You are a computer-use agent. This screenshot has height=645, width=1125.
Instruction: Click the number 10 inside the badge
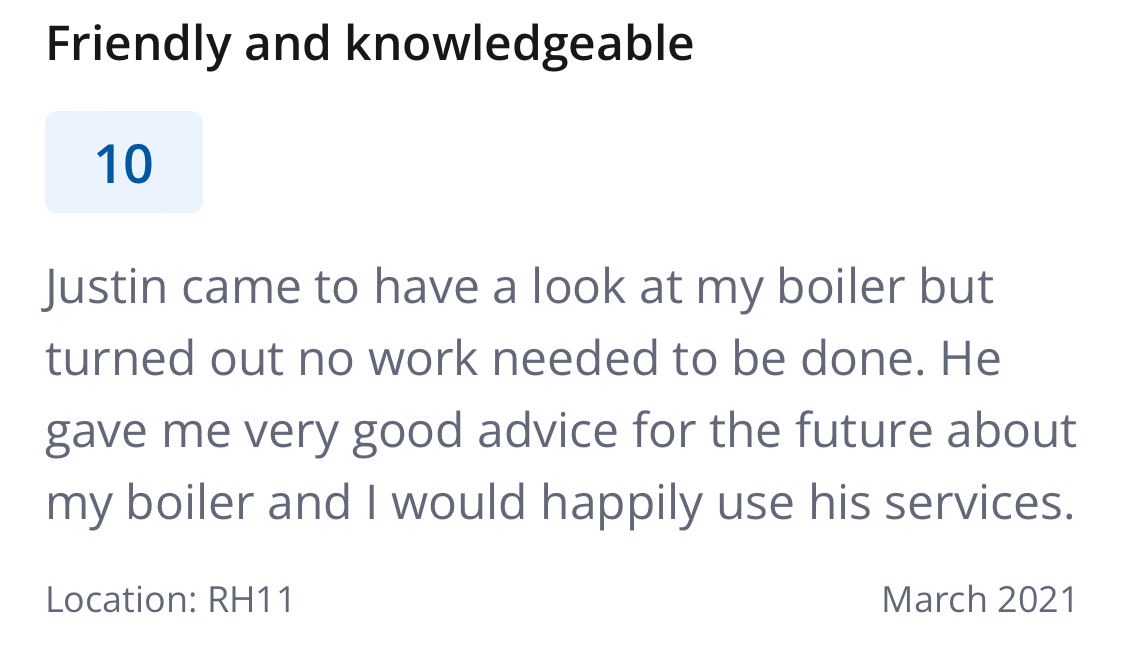point(124,164)
